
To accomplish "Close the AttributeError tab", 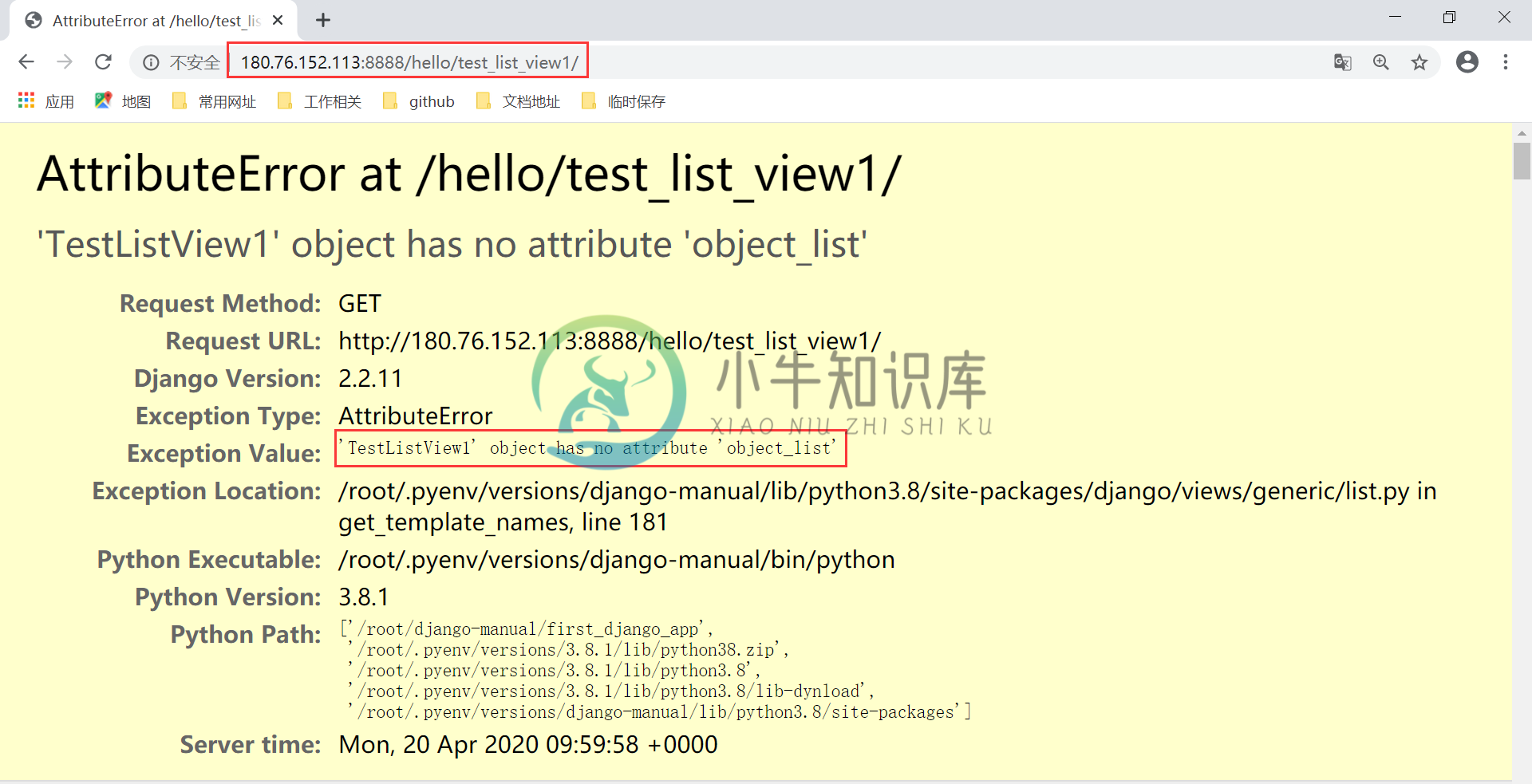I will tap(278, 21).
